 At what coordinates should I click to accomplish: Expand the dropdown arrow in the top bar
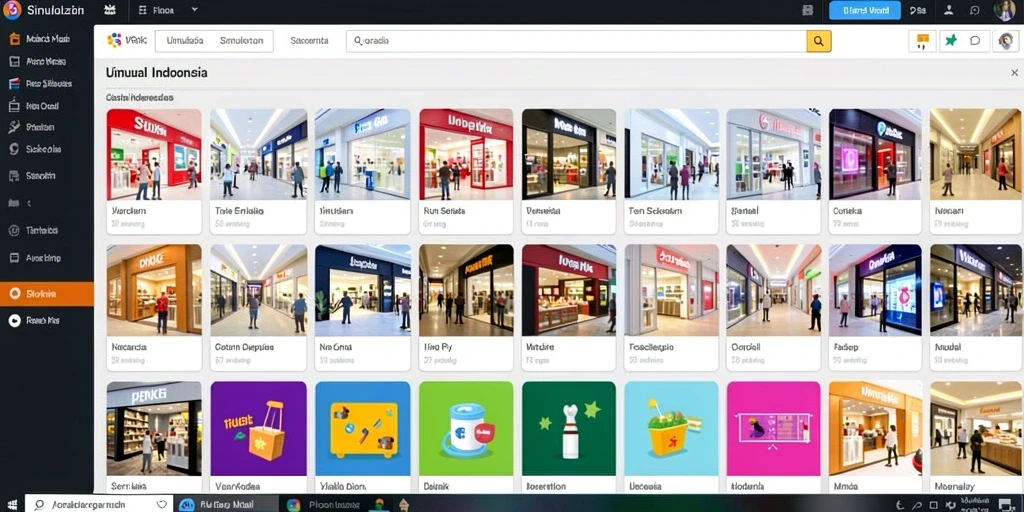tap(195, 10)
